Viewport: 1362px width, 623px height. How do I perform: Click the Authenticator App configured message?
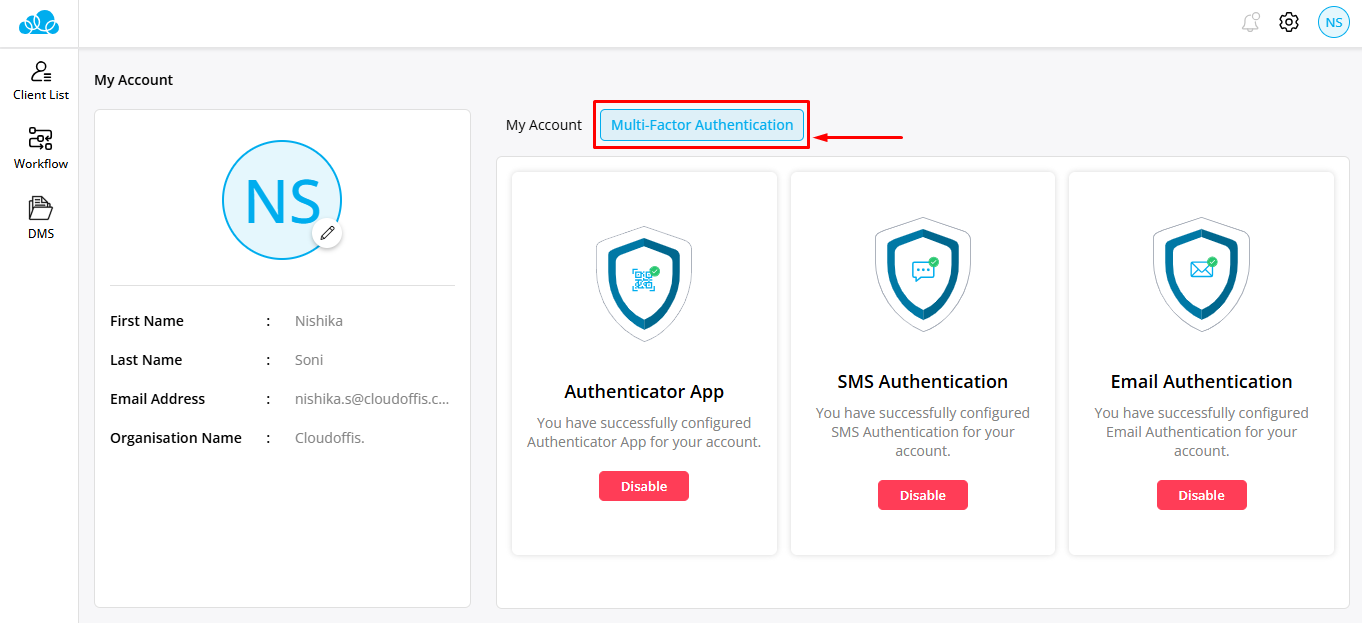tap(644, 432)
